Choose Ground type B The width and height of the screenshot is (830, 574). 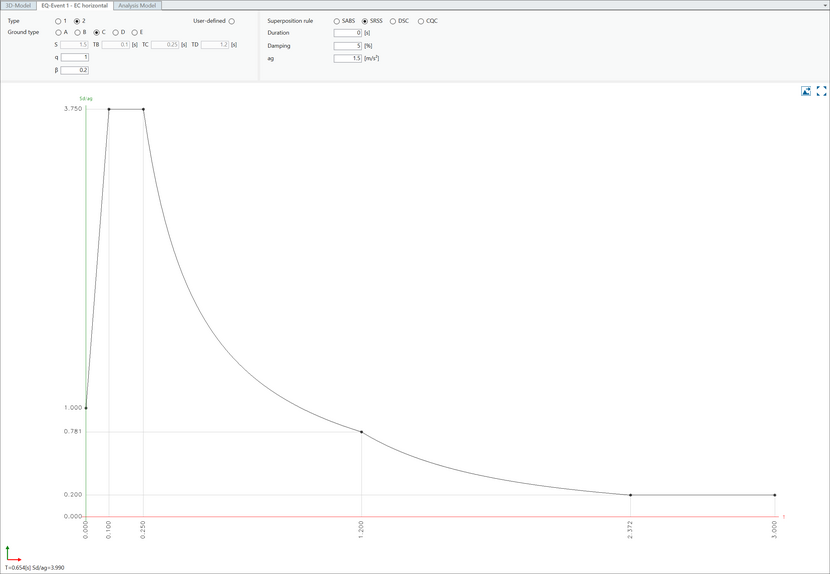[77, 33]
